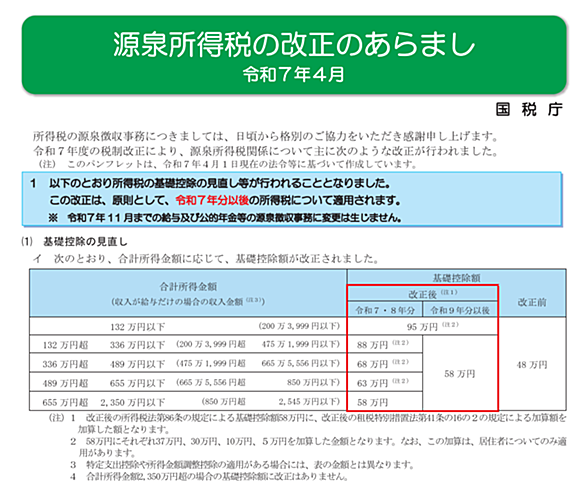
Task: Click the '48万円' pre-revision value
Action: 532,365
